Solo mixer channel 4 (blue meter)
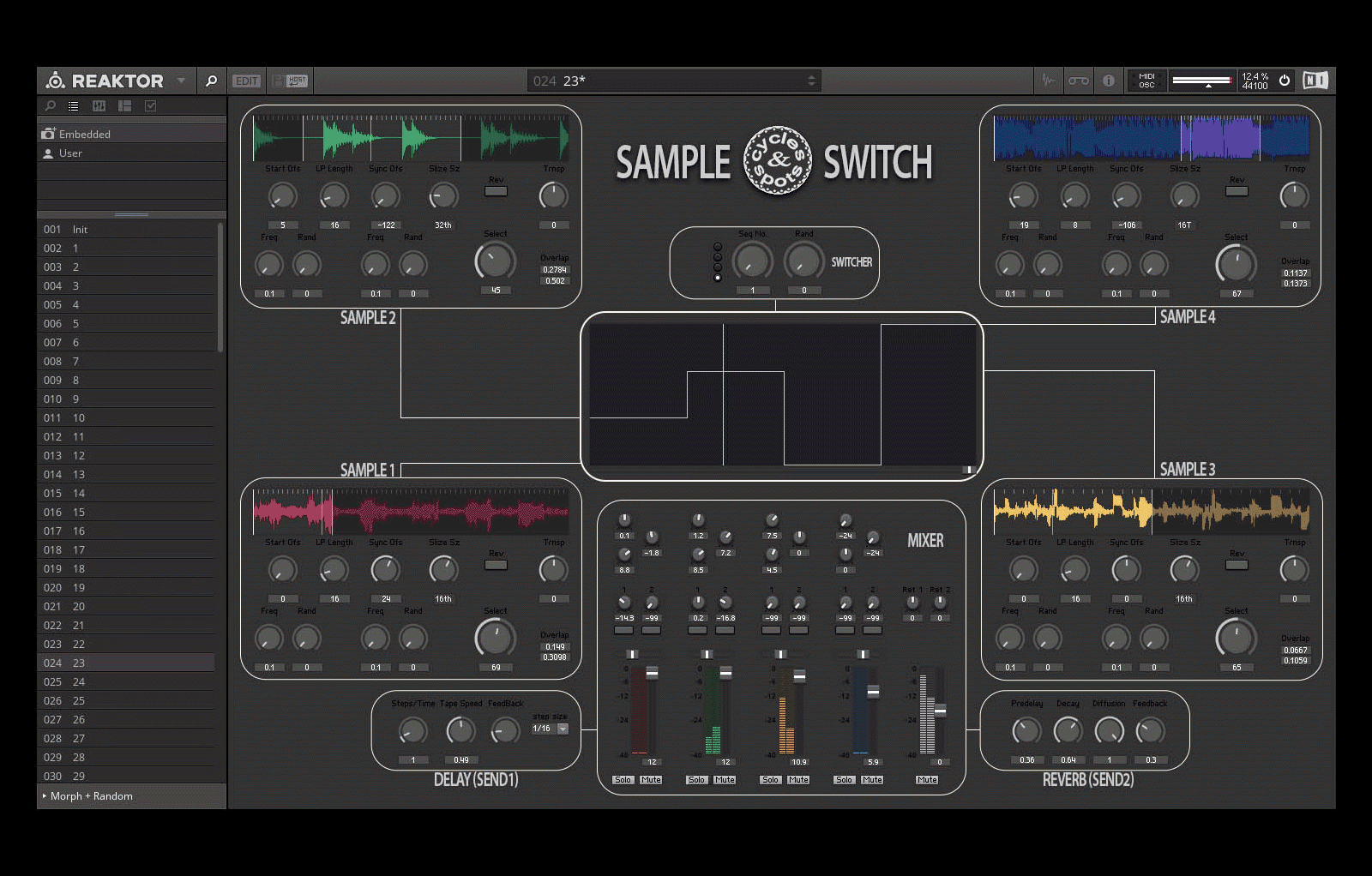Screen dimensions: 1372x876 click(x=844, y=780)
